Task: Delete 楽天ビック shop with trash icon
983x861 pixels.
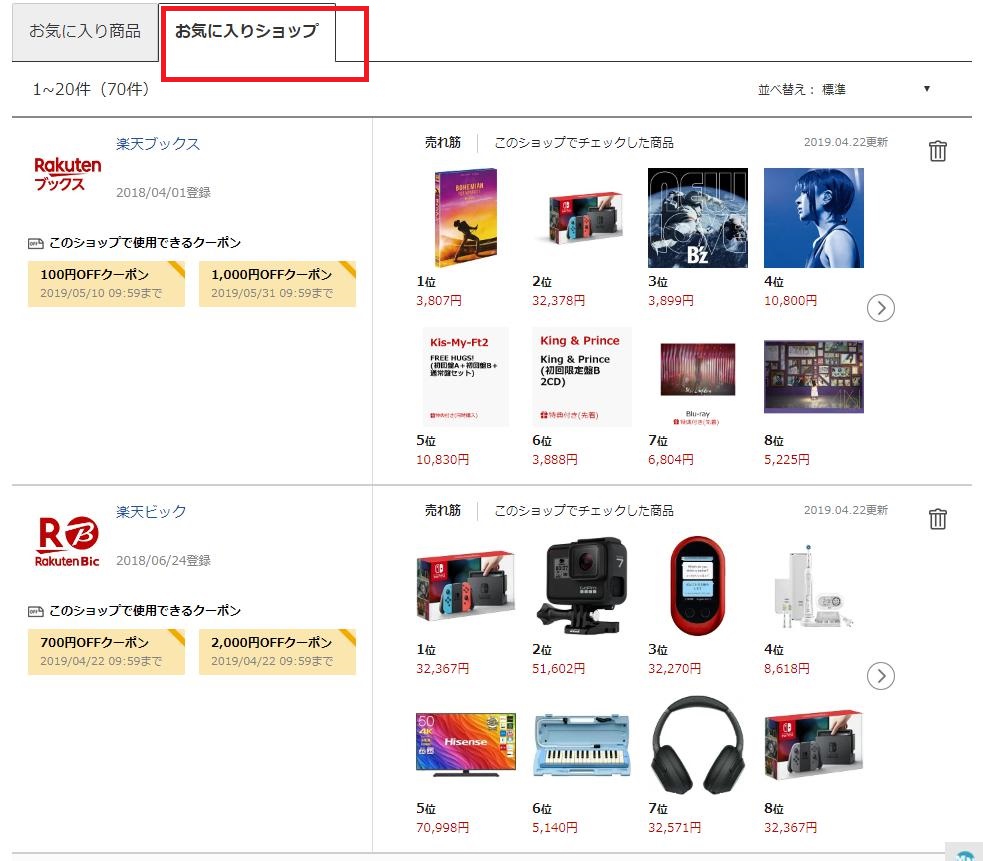Action: [x=937, y=519]
